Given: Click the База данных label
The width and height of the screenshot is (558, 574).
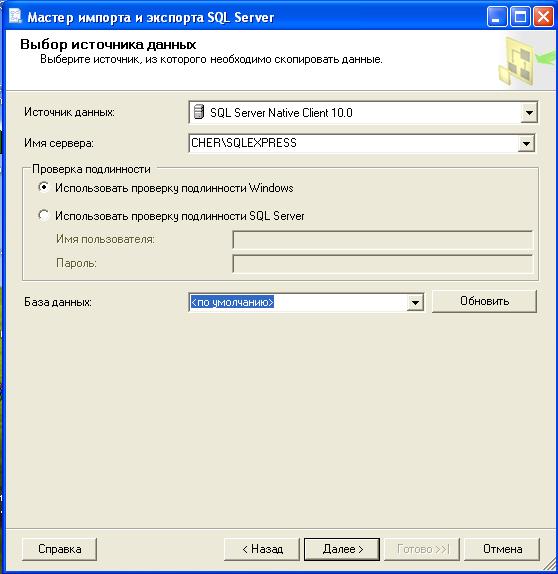Looking at the screenshot, I should click(x=58, y=302).
